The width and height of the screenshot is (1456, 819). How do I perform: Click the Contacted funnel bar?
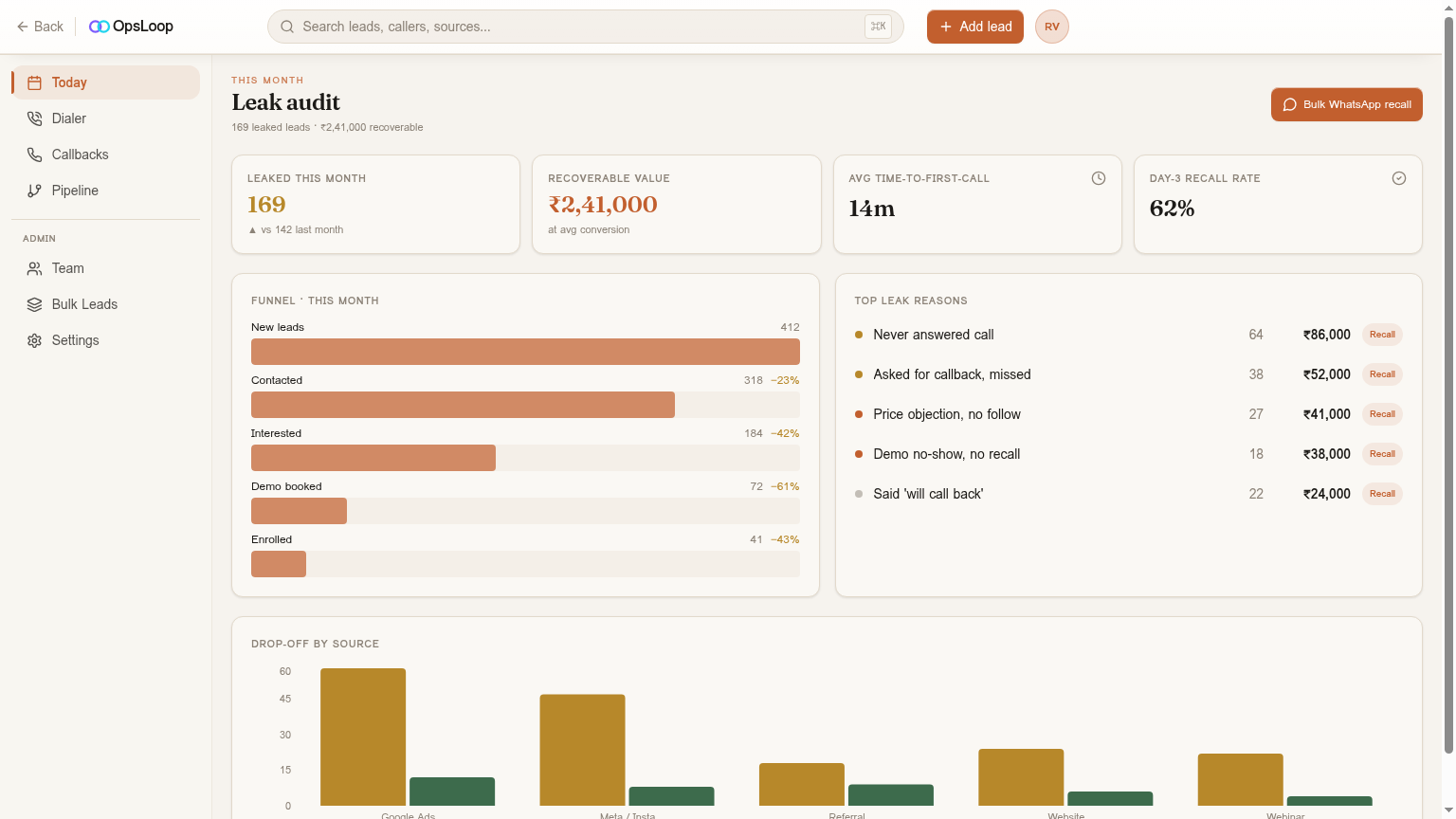coord(463,405)
